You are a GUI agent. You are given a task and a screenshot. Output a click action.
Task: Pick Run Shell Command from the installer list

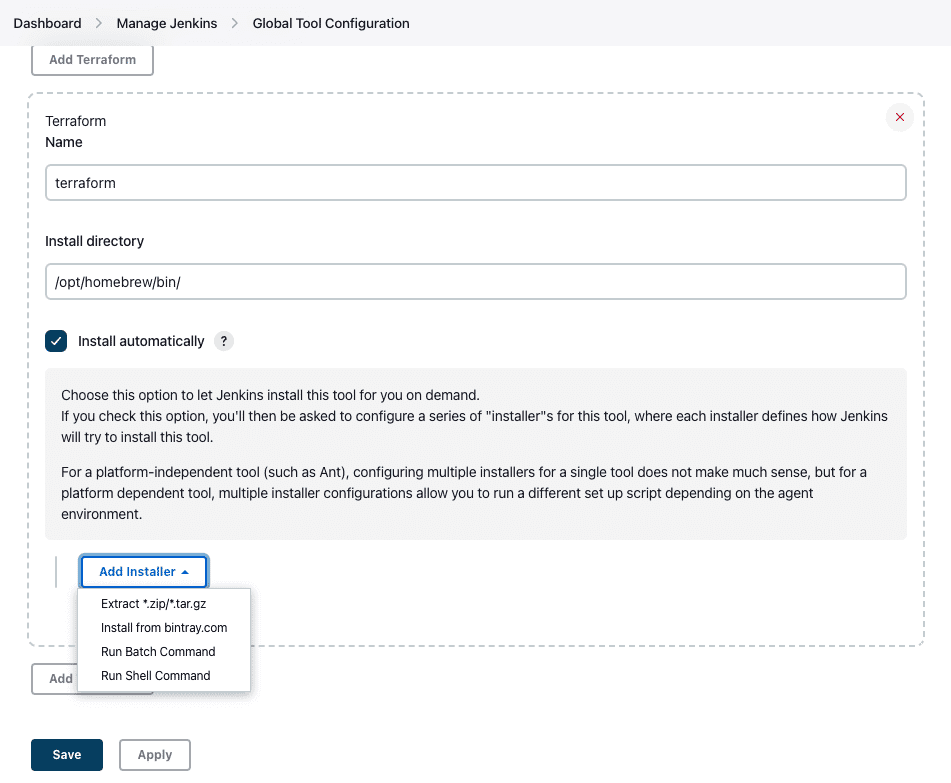tap(154, 675)
